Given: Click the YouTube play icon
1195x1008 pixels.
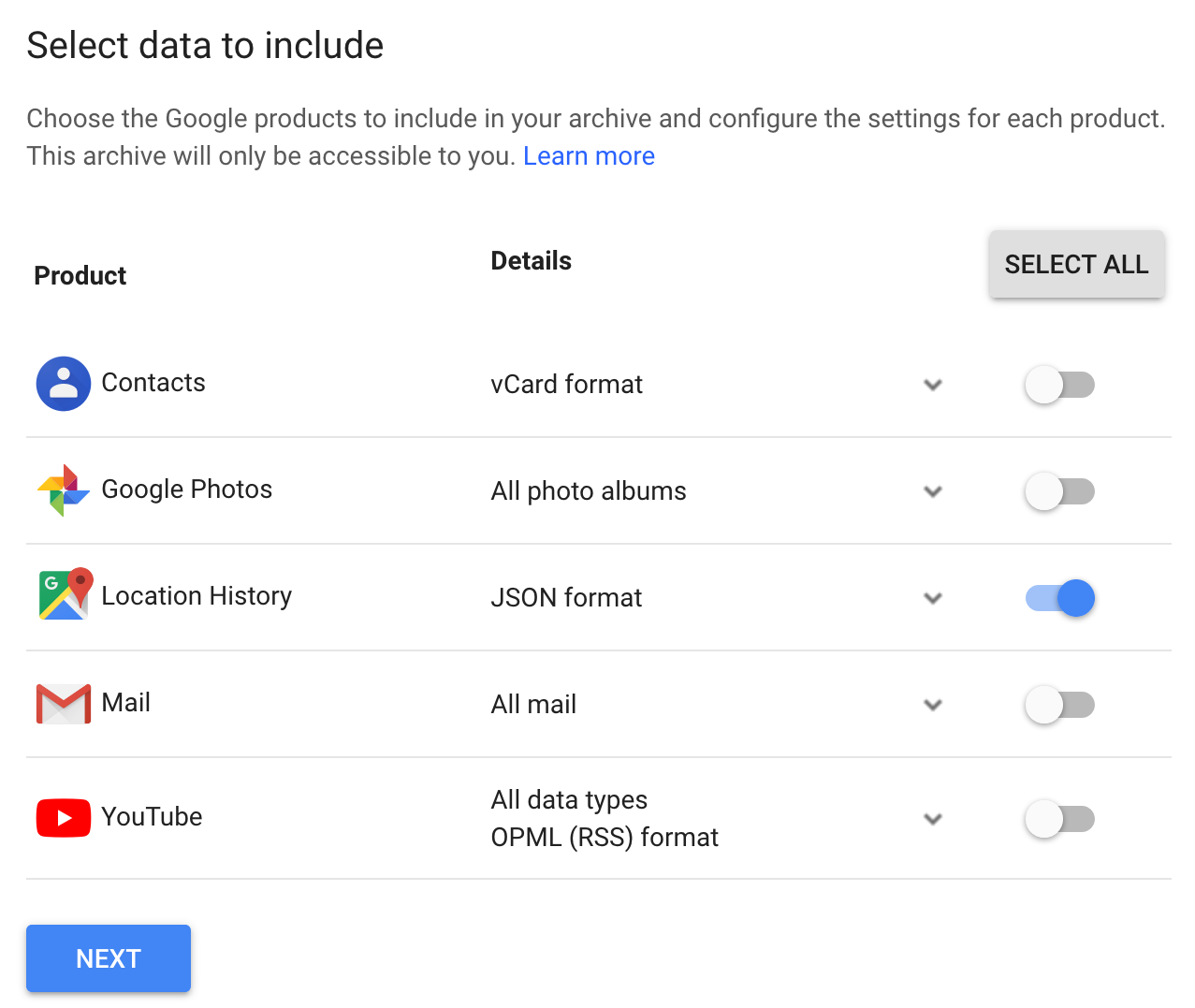Looking at the screenshot, I should (x=64, y=818).
